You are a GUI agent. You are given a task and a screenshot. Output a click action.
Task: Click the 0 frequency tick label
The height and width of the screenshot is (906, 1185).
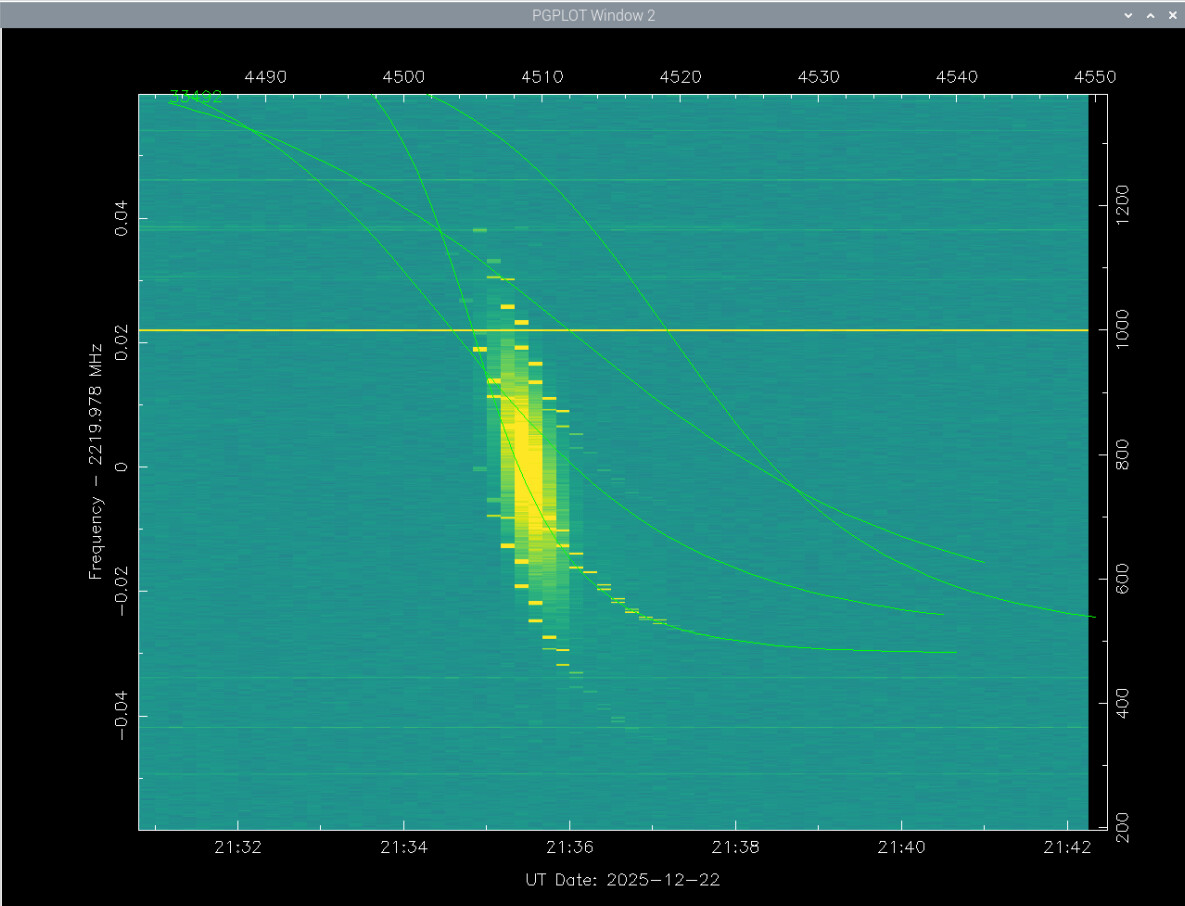121,467
